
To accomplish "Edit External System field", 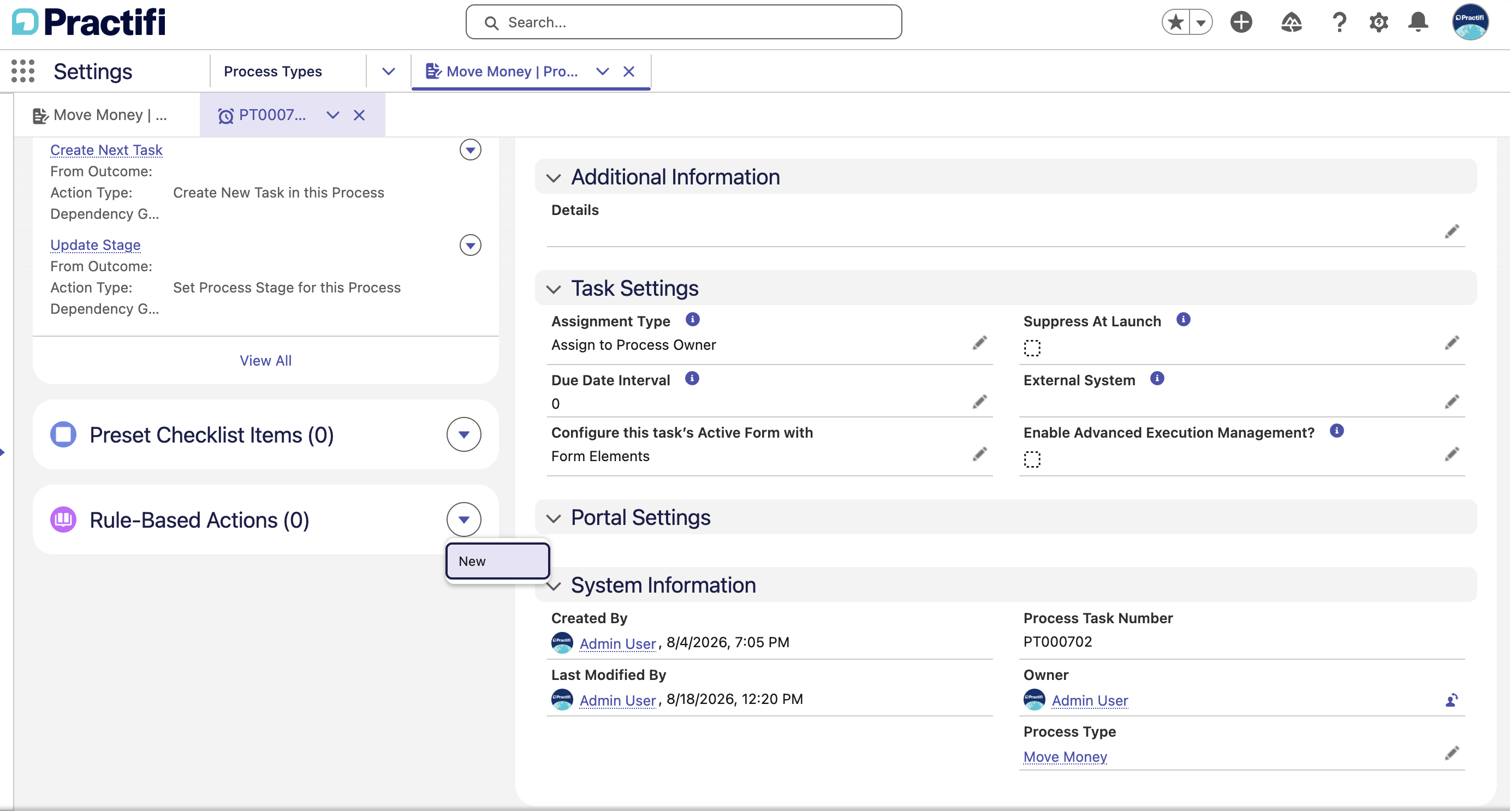I will coord(1452,402).
